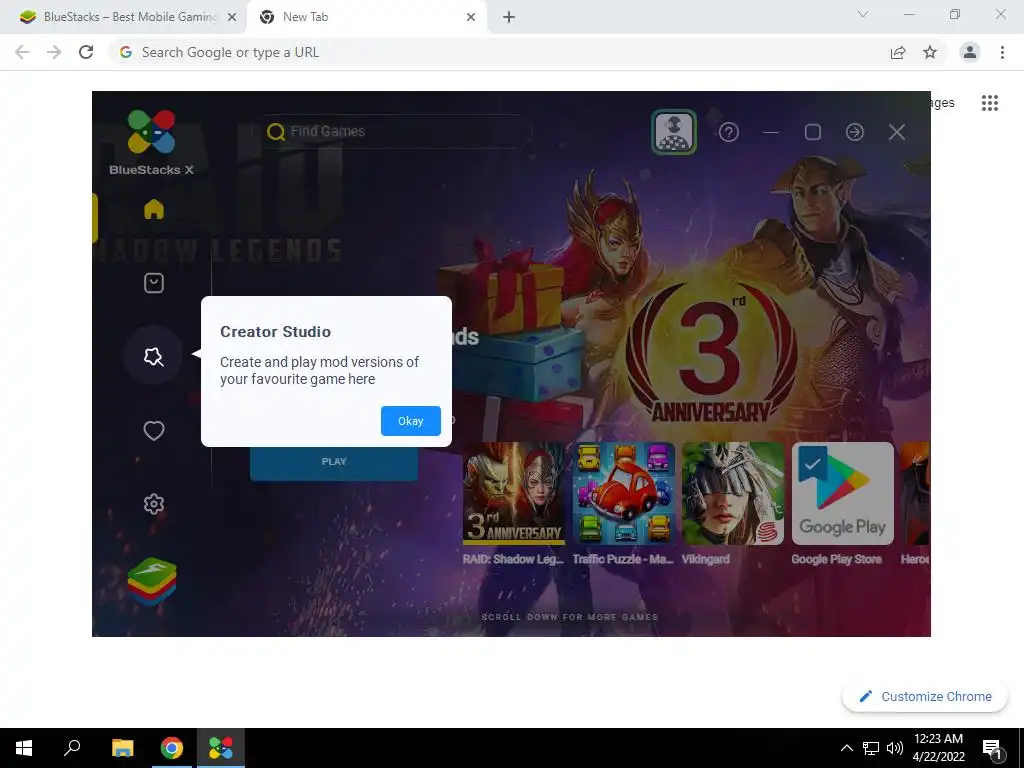Image resolution: width=1024 pixels, height=768 pixels.
Task: Click Okay in Creator Studio popup
Action: 410,421
